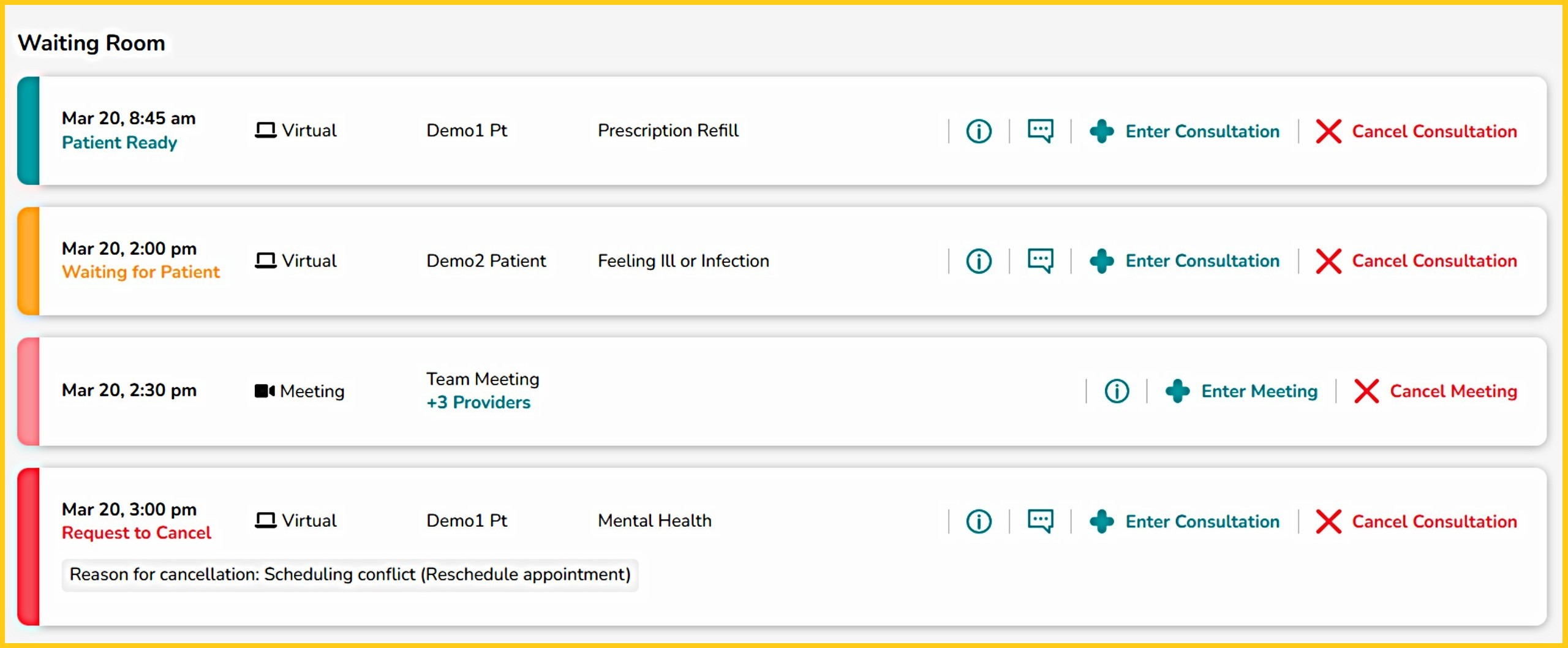Image resolution: width=1568 pixels, height=648 pixels.
Task: Click Enter Meeting for Team Meeting
Action: (1258, 391)
